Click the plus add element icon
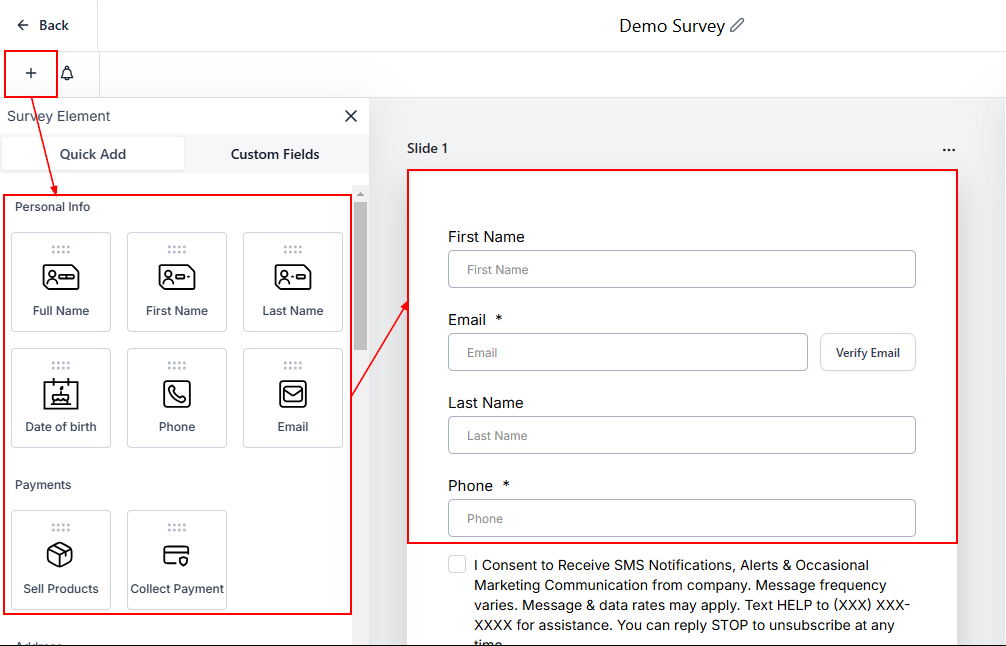 click(x=30, y=74)
